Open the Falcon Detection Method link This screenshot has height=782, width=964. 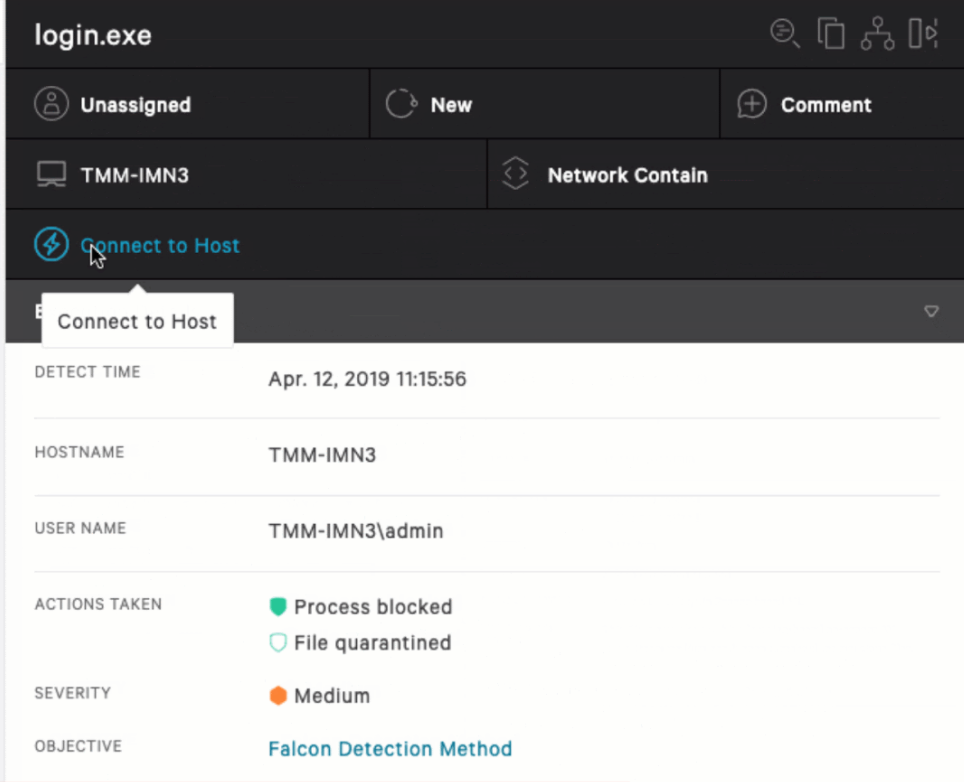pos(390,749)
